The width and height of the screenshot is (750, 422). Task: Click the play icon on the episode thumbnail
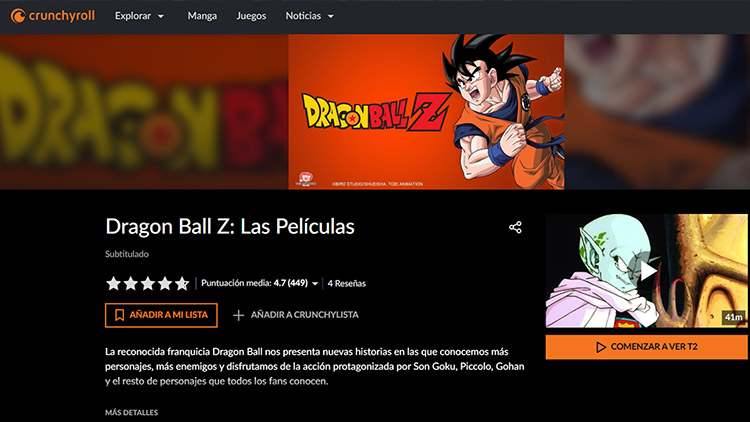pyautogui.click(x=648, y=271)
